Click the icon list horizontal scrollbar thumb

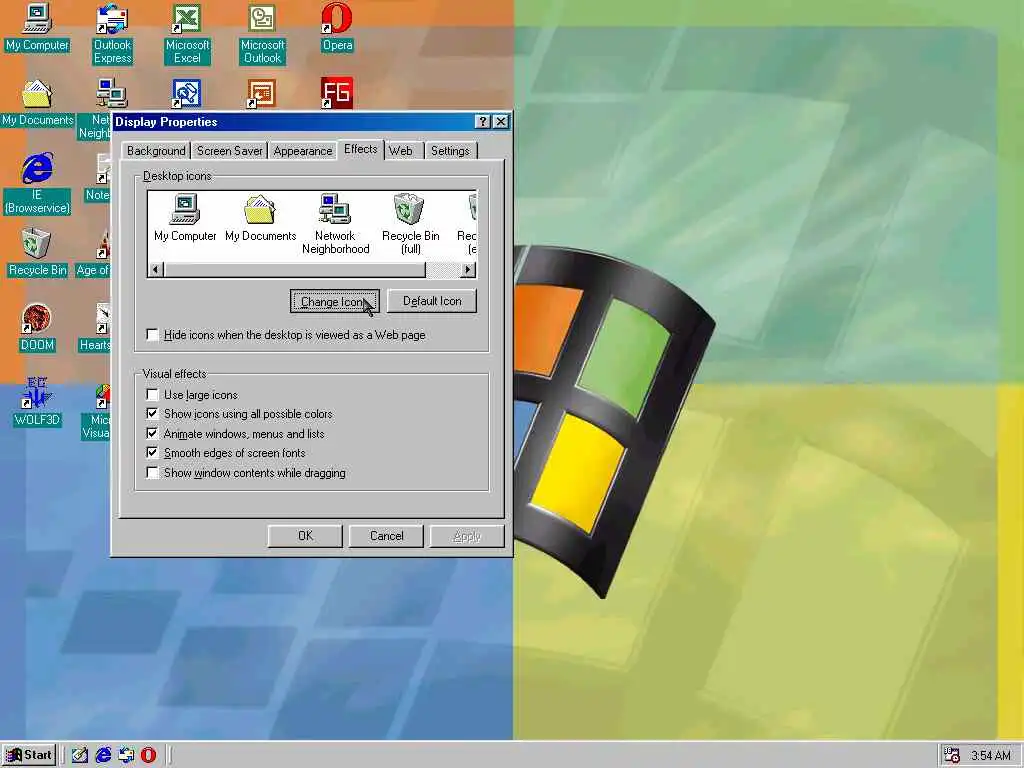point(294,269)
